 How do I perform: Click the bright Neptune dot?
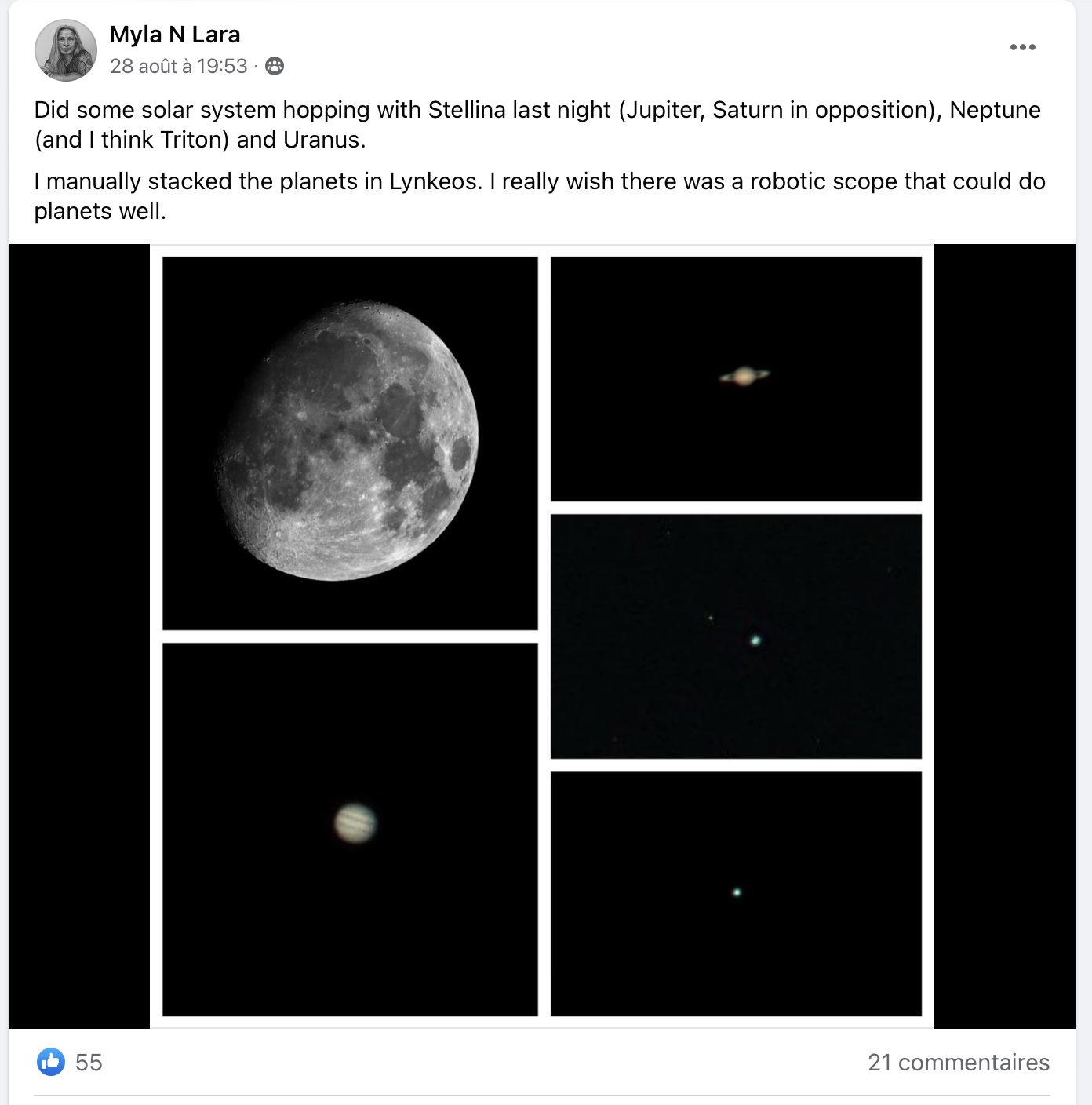coord(755,640)
